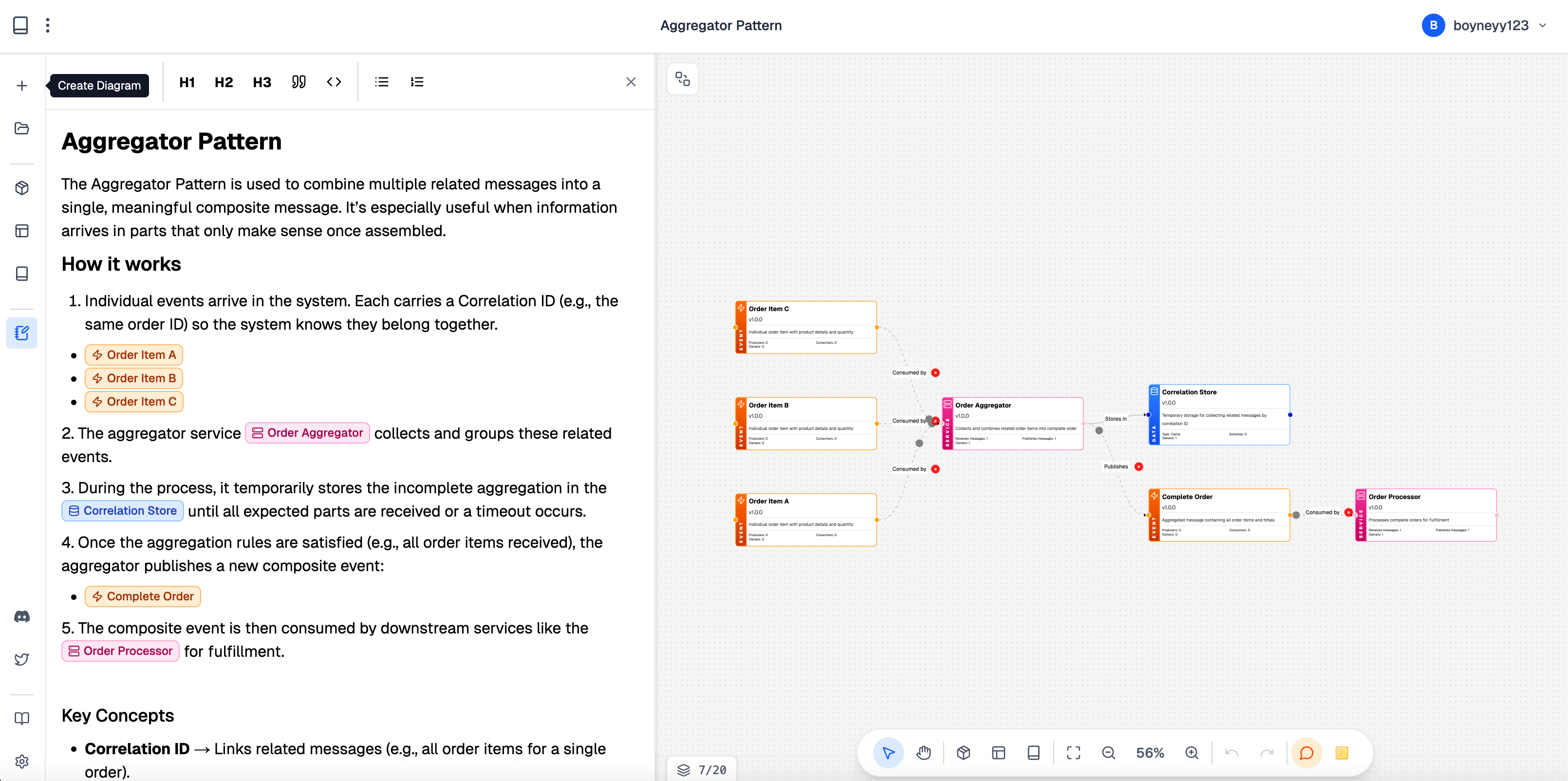Select the hand pan tool
Viewport: 1568px width, 781px height.
coord(923,752)
